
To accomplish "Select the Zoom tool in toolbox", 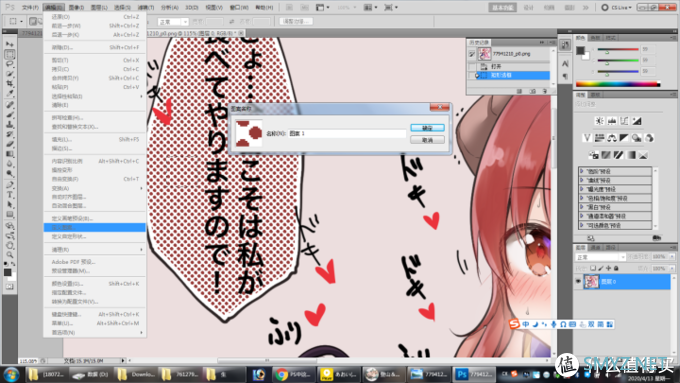I will 10,255.
